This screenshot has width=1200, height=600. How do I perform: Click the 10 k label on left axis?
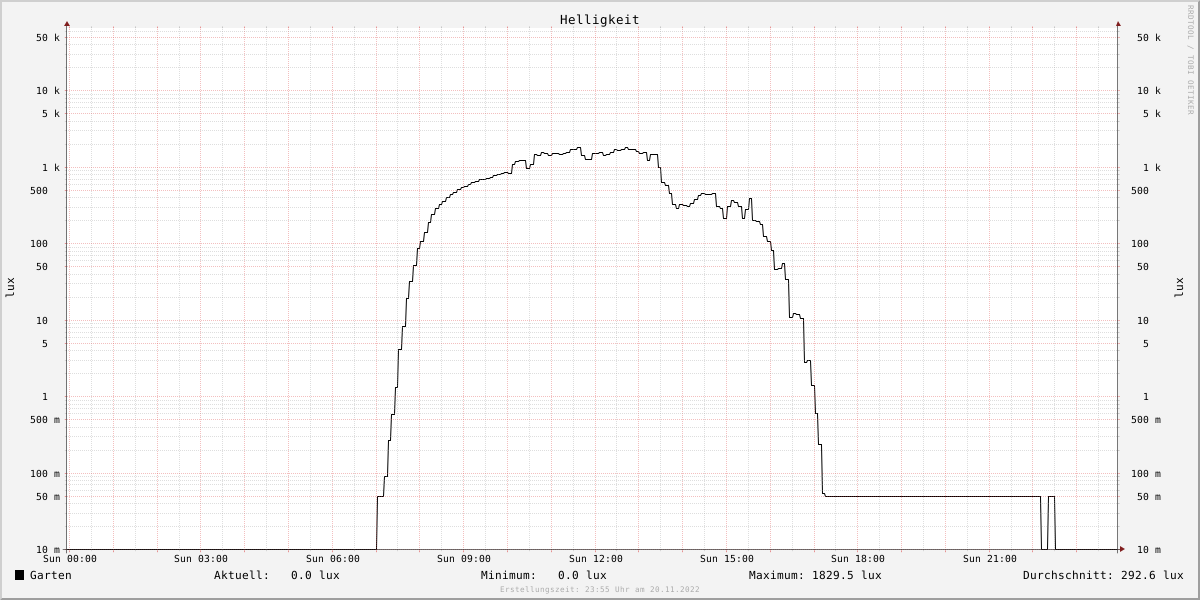coord(48,91)
